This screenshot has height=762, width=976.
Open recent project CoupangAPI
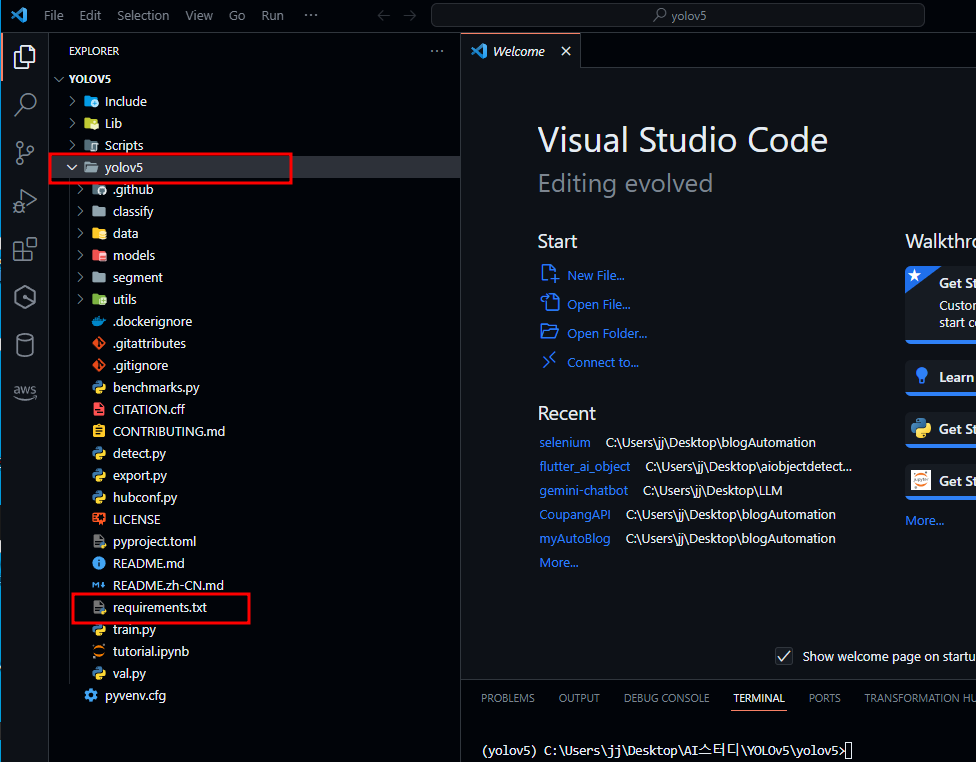575,515
